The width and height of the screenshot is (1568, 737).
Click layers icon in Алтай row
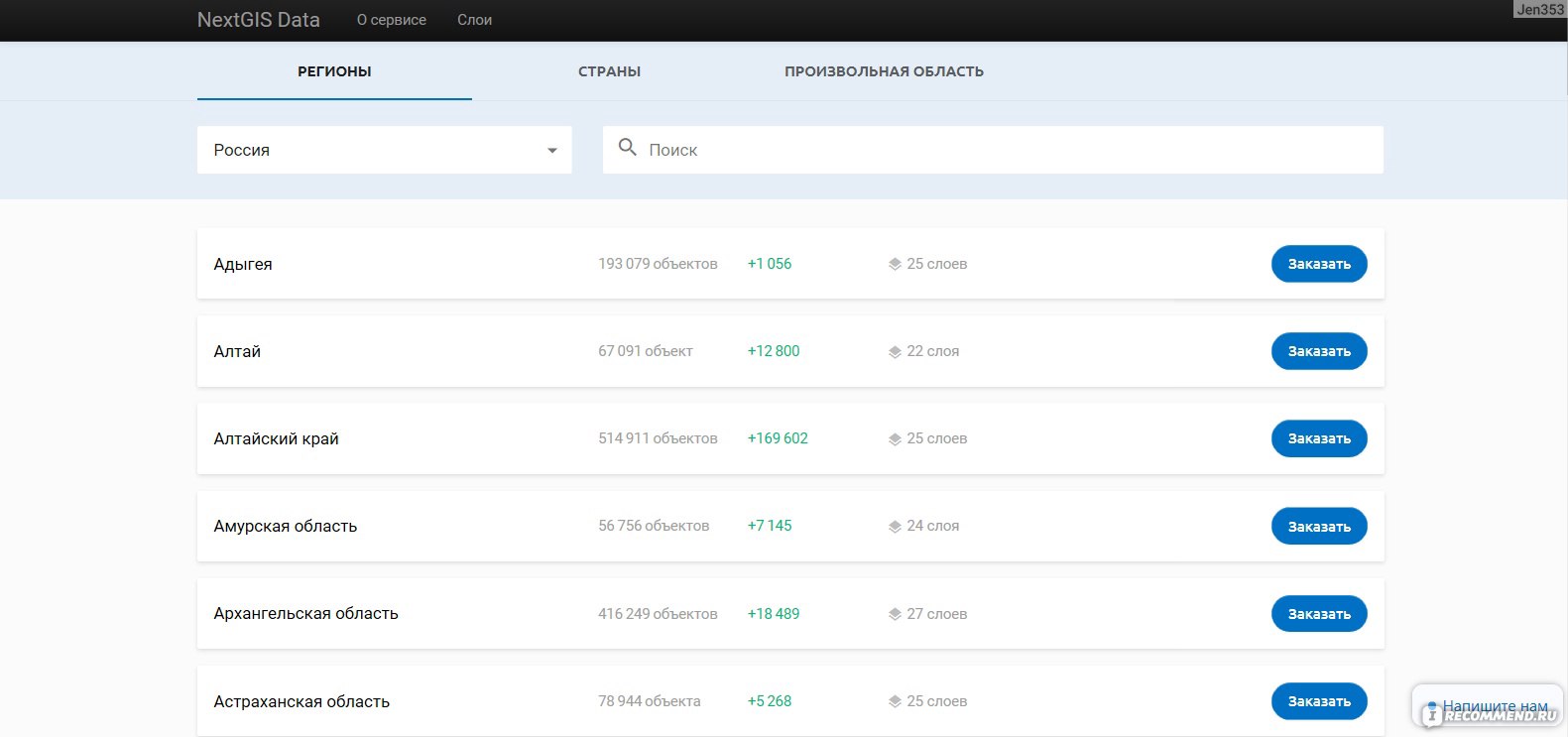coord(895,351)
